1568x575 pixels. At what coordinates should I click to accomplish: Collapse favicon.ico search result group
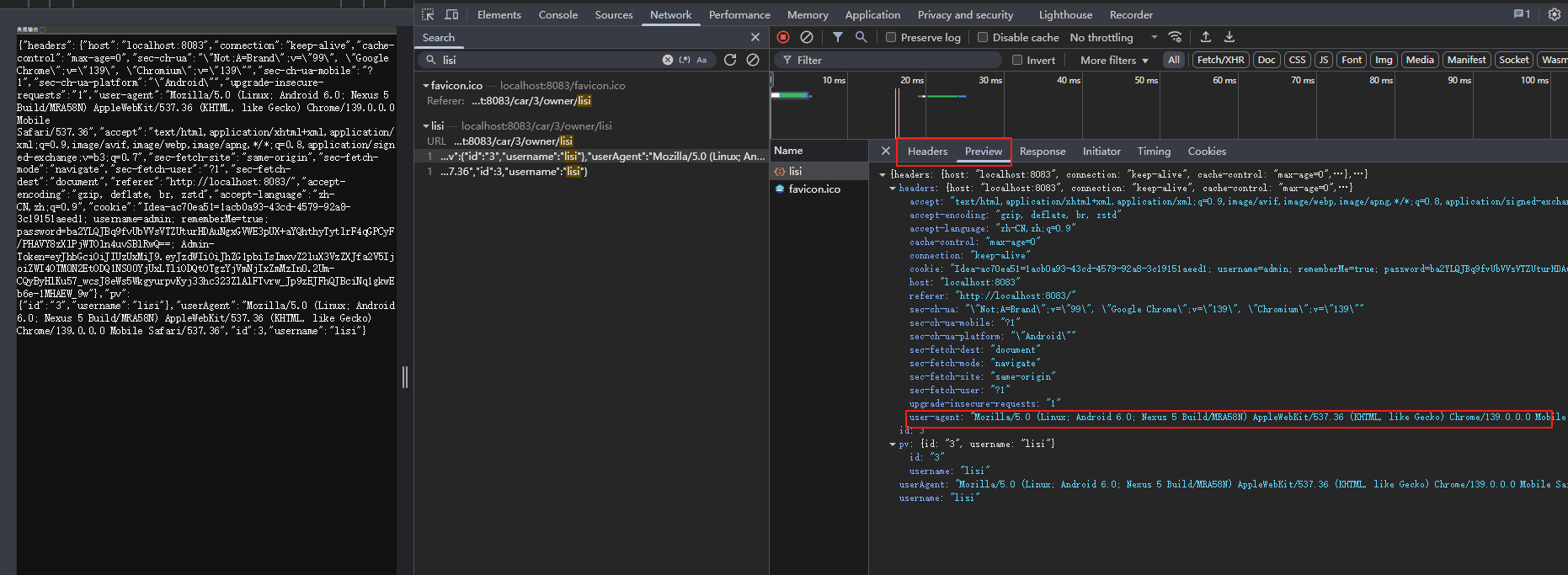[426, 86]
